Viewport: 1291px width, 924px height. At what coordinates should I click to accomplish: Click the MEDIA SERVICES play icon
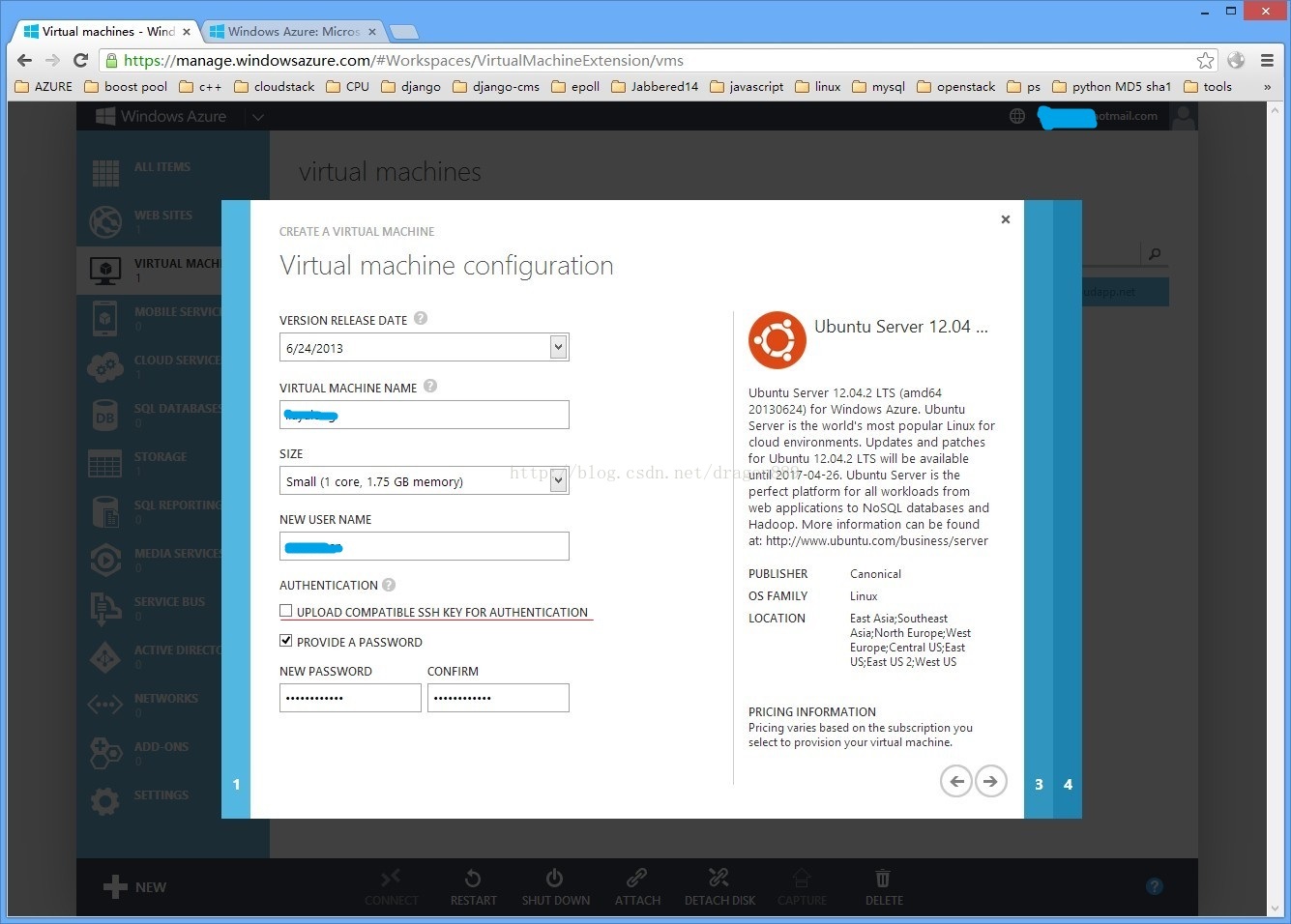pos(105,561)
